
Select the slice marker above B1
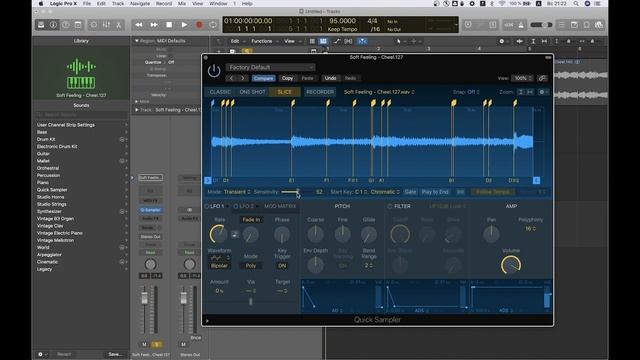pyautogui.click(x=453, y=103)
